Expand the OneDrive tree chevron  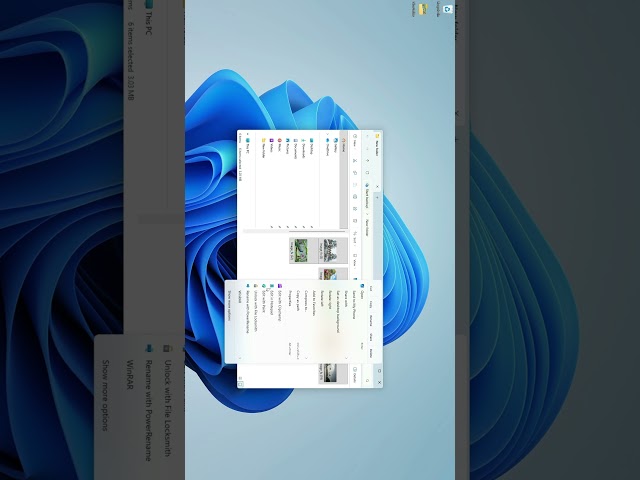coord(327,134)
